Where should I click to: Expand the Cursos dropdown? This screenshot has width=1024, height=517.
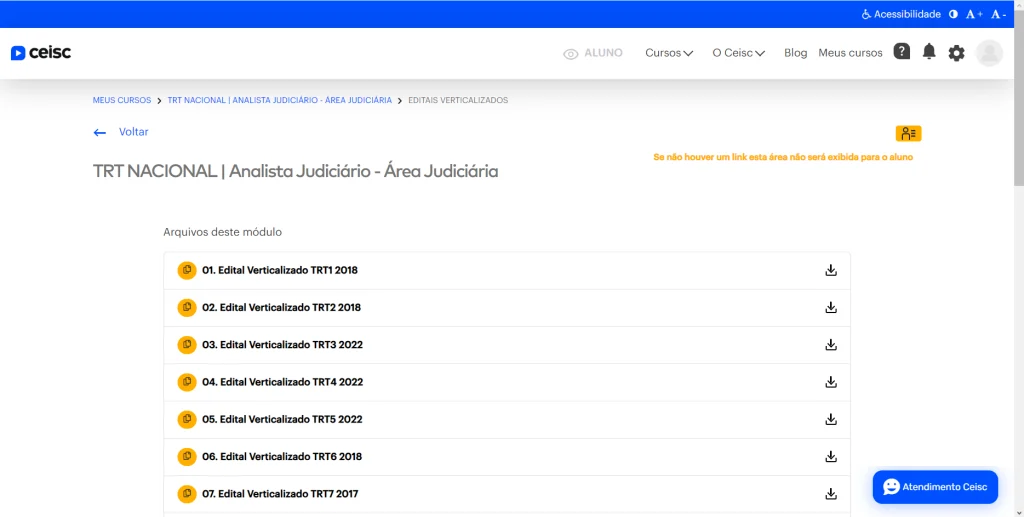pos(669,53)
